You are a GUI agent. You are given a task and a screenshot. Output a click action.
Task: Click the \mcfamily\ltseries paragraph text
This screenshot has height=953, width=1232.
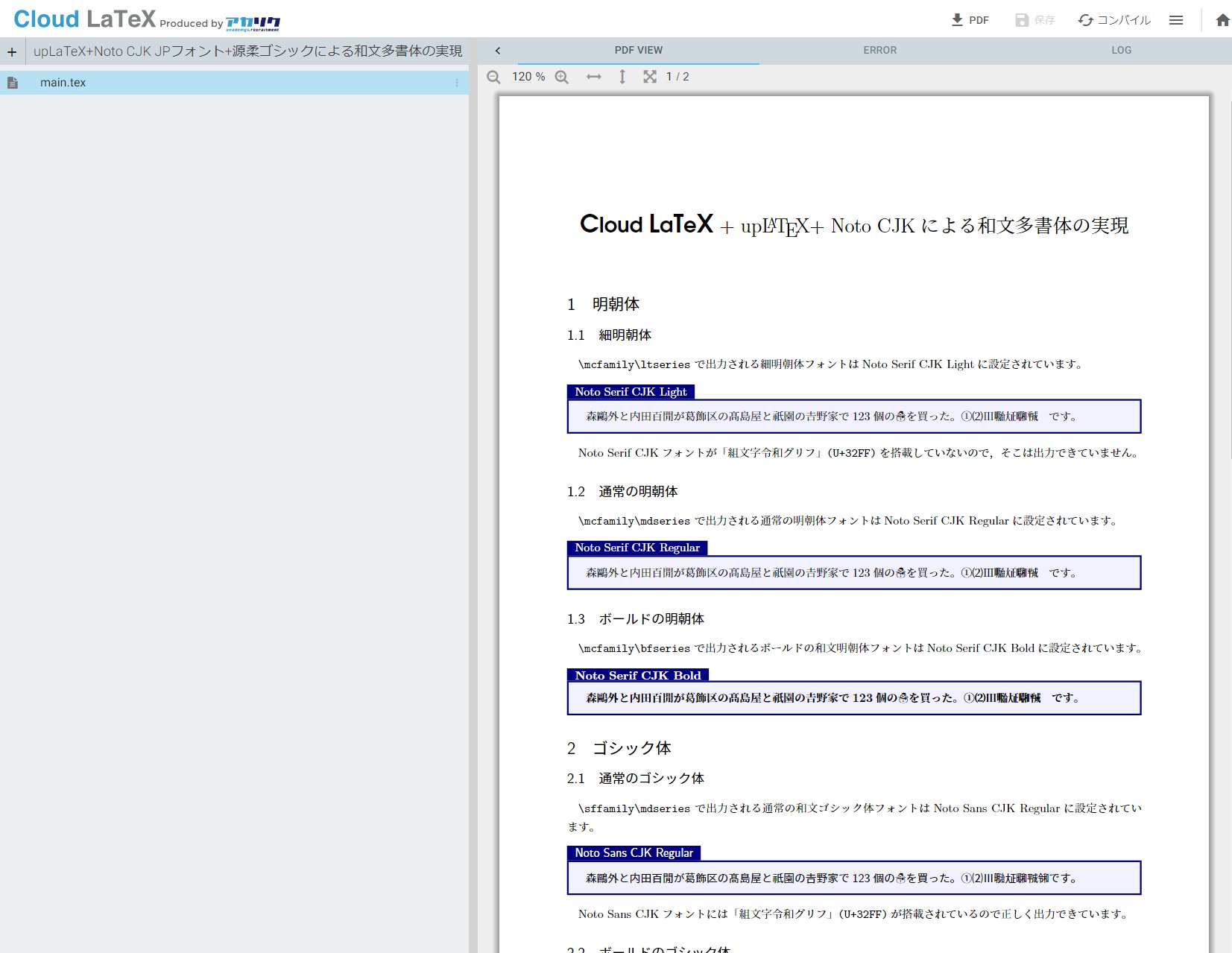830,364
